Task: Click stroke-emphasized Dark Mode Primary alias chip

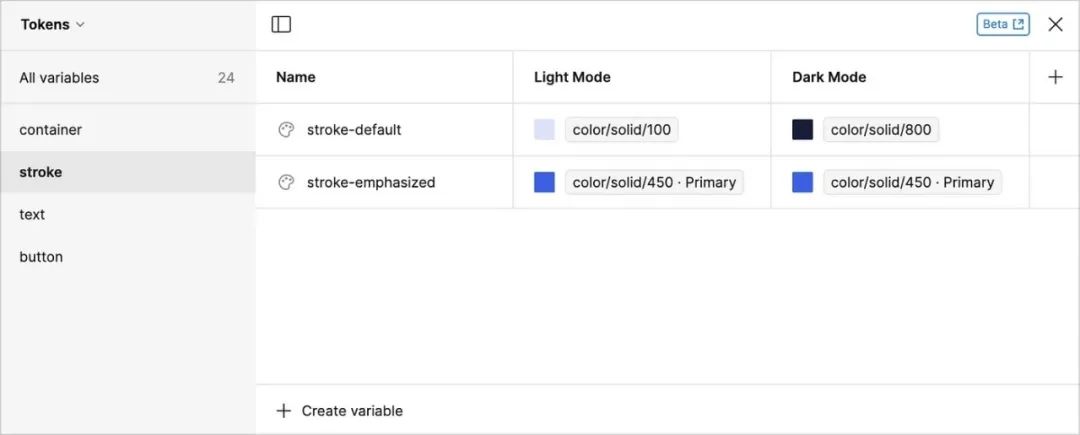Action: pos(912,182)
